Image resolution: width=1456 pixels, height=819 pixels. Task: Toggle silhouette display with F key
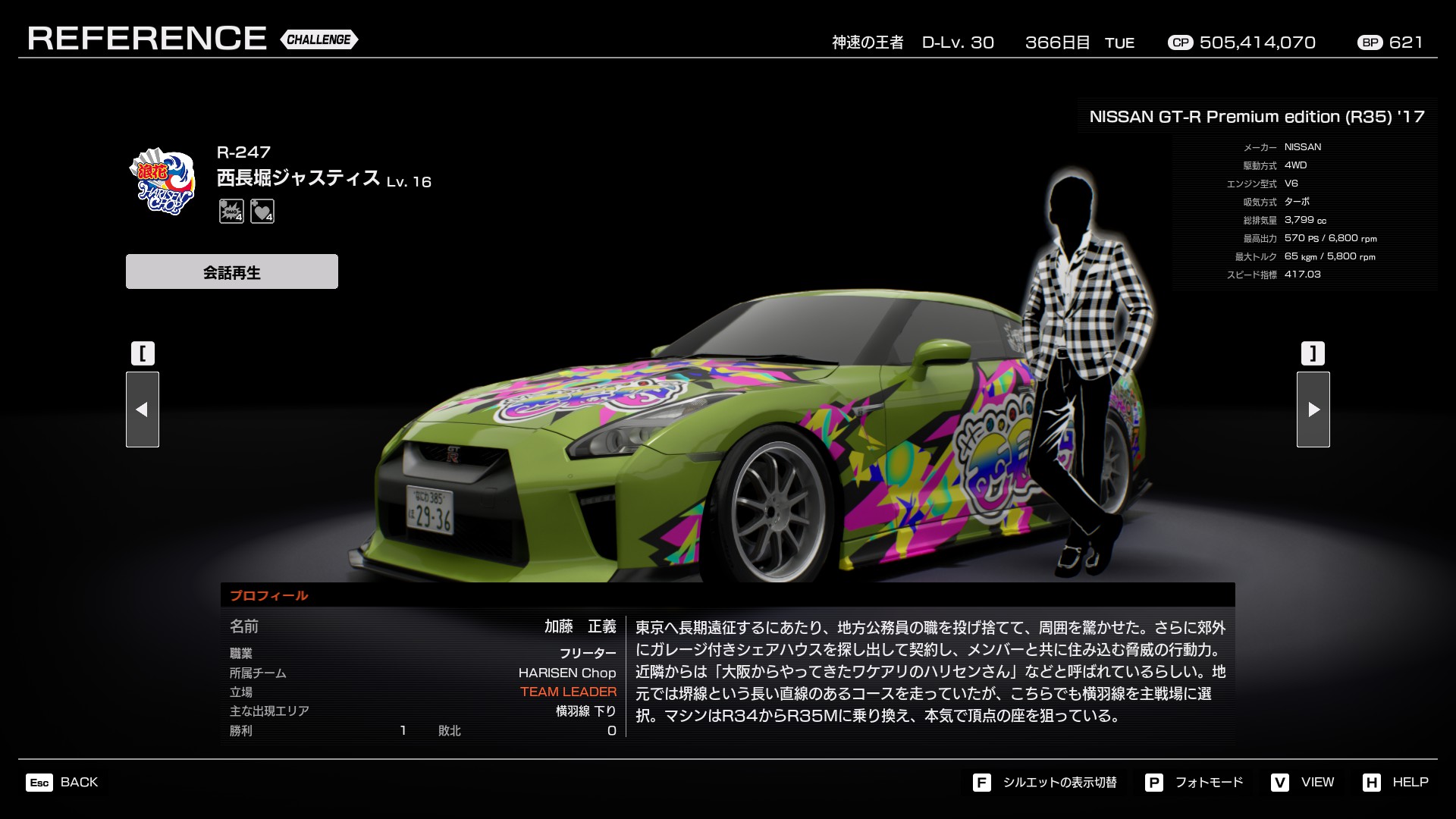pyautogui.click(x=981, y=783)
